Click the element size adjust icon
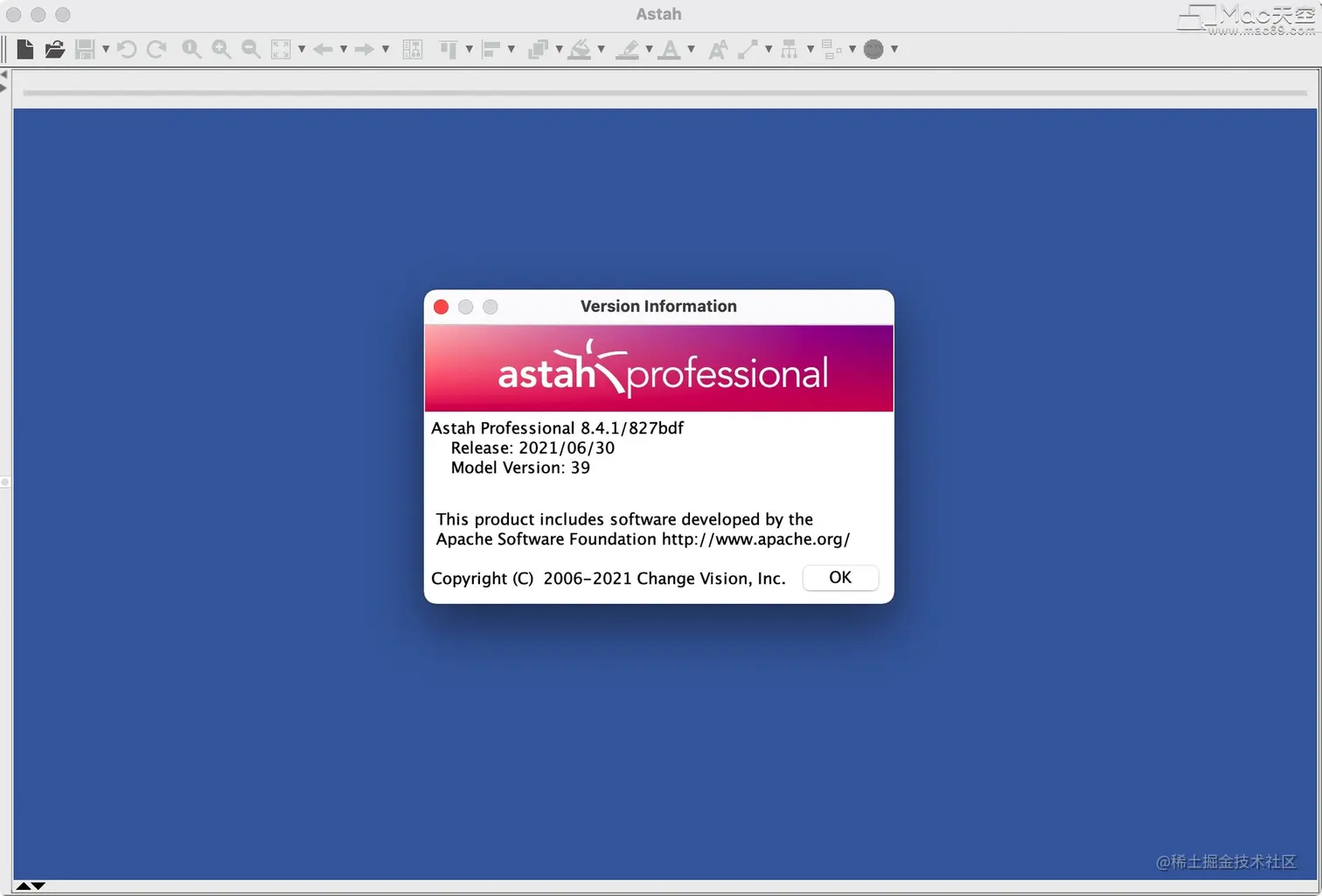The height and width of the screenshot is (896, 1322). pyautogui.click(x=831, y=50)
